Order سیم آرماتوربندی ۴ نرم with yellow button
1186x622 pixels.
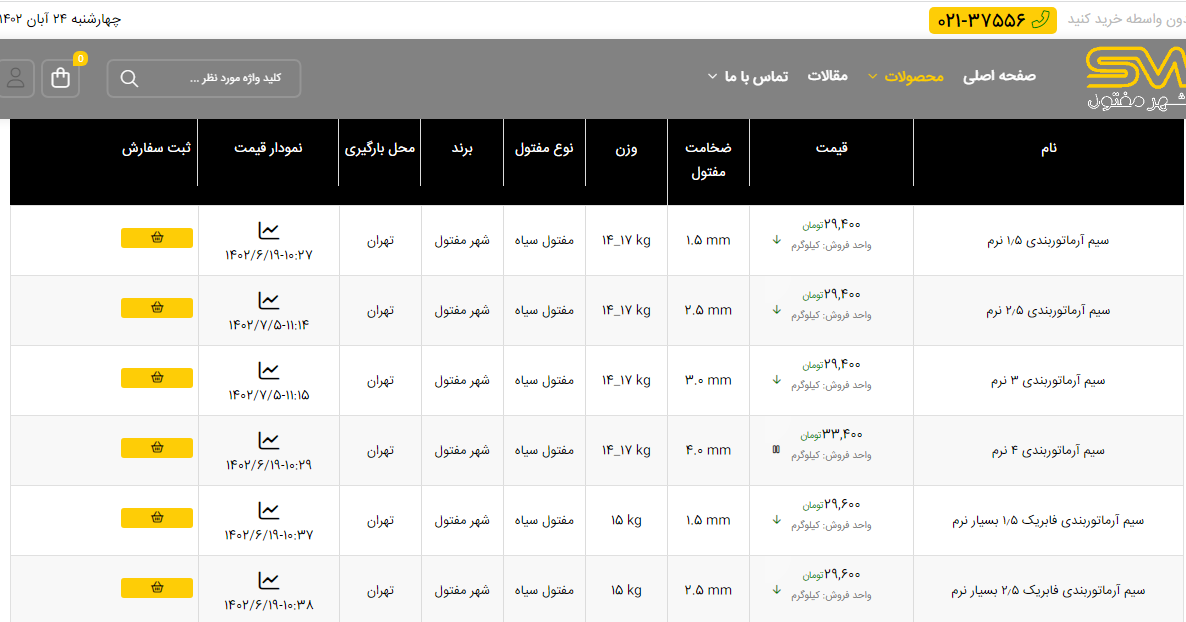tap(157, 448)
